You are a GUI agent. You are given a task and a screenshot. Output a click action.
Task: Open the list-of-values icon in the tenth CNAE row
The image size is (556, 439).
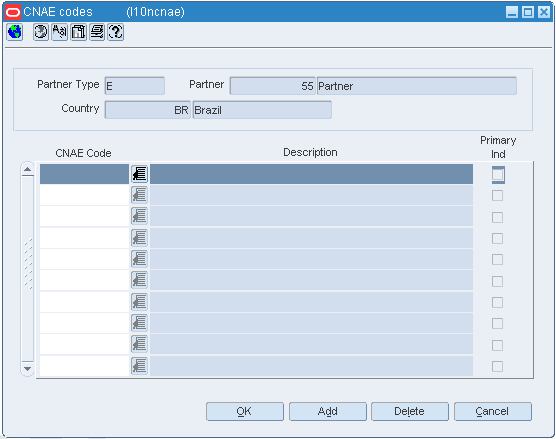point(139,366)
